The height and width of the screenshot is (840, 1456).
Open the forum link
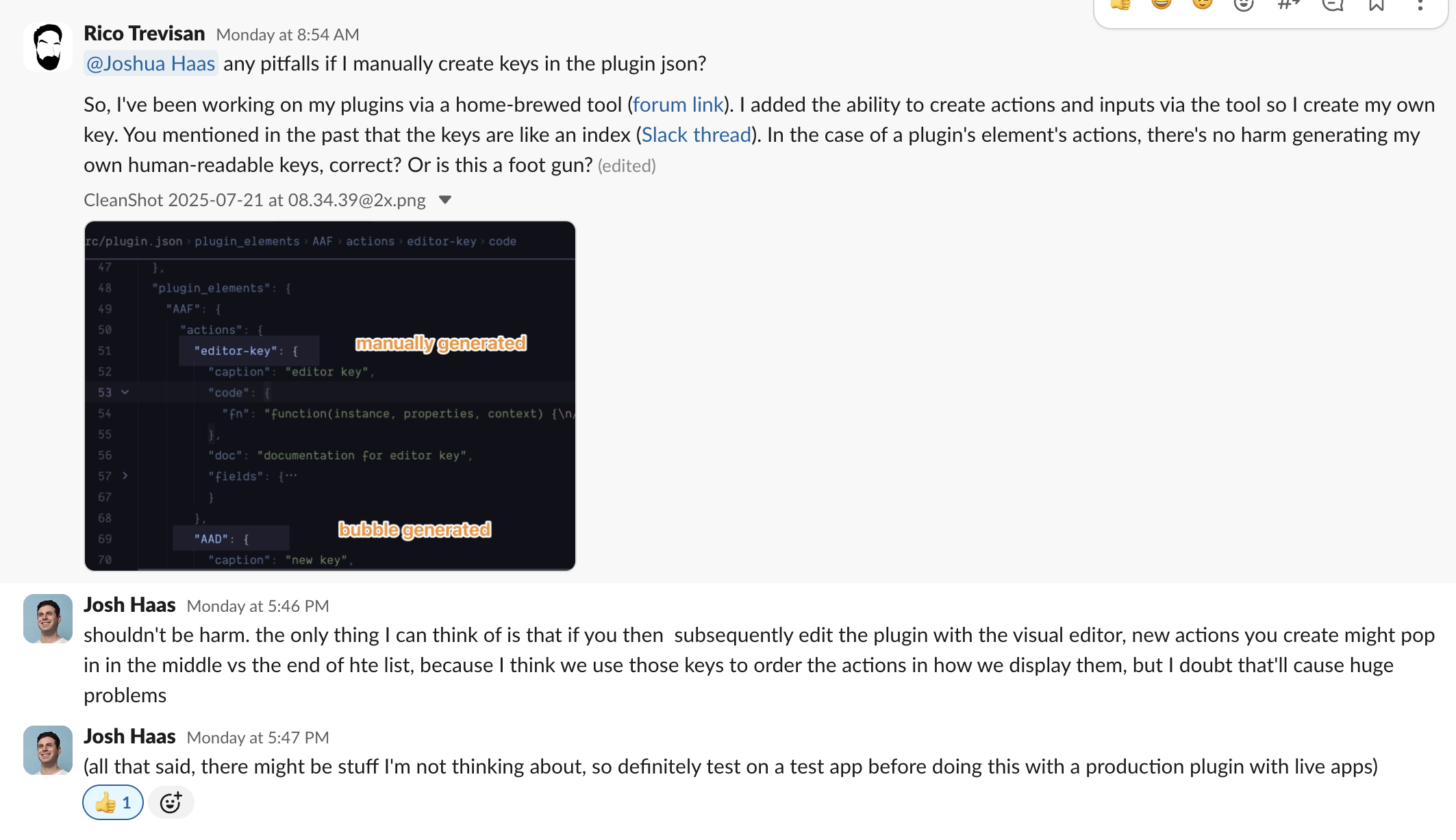click(x=677, y=105)
